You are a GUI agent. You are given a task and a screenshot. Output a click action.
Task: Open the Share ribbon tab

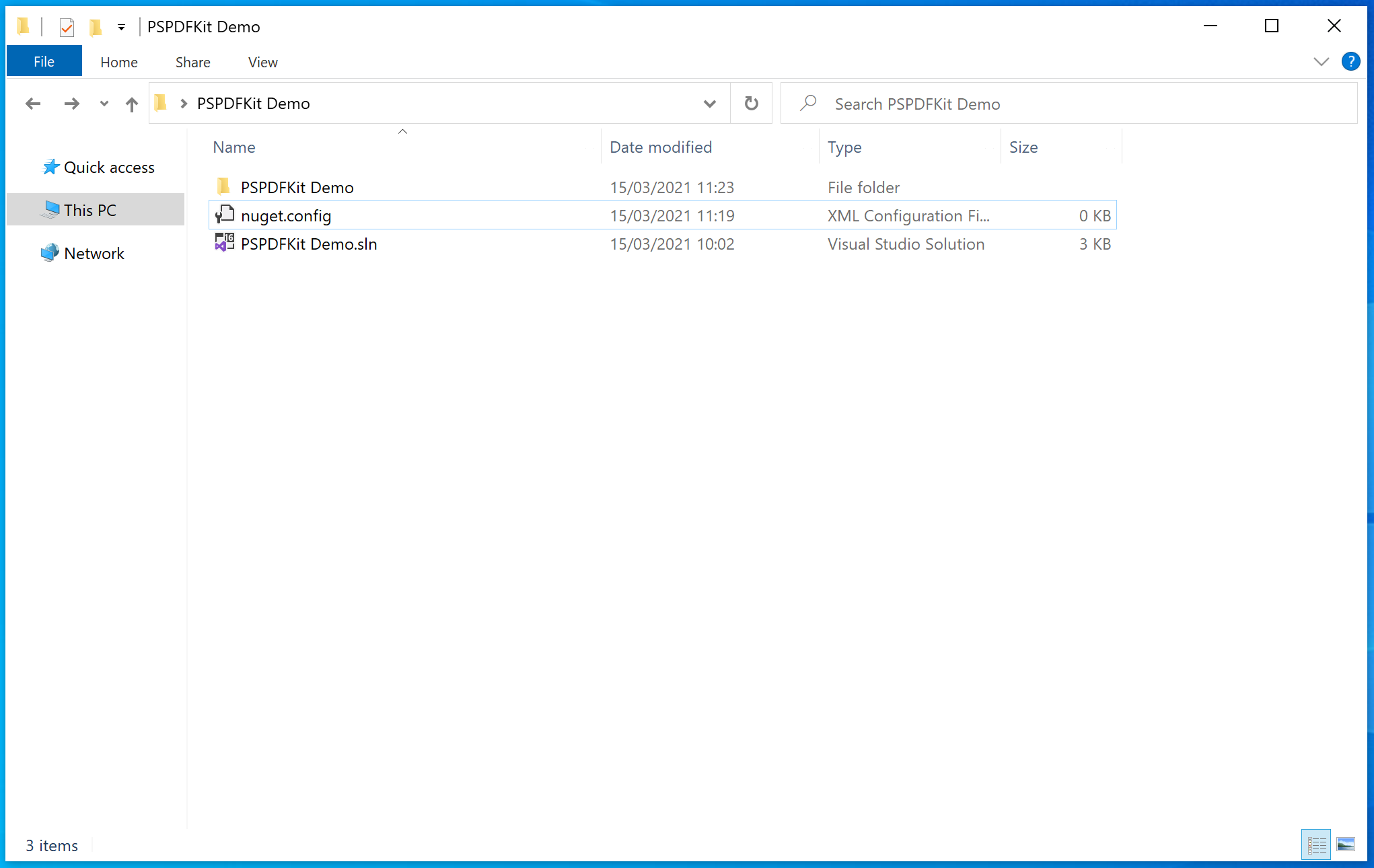193,62
